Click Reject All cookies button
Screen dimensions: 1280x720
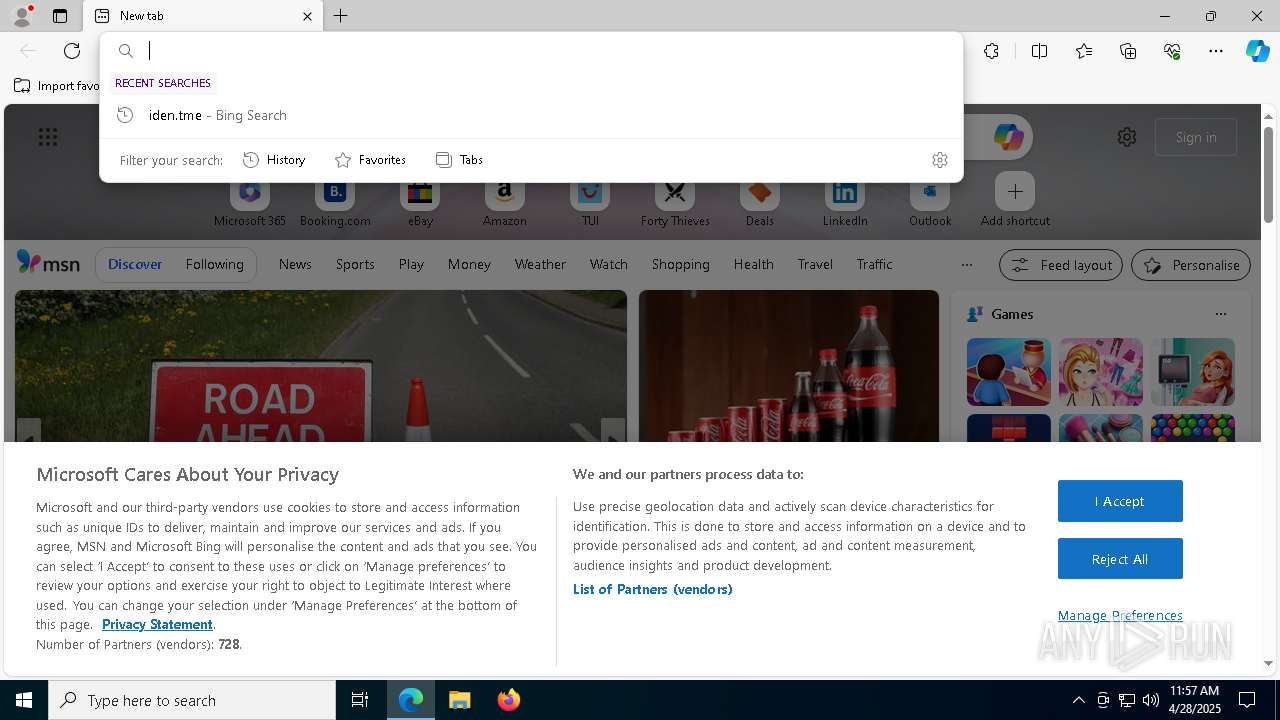[1120, 559]
